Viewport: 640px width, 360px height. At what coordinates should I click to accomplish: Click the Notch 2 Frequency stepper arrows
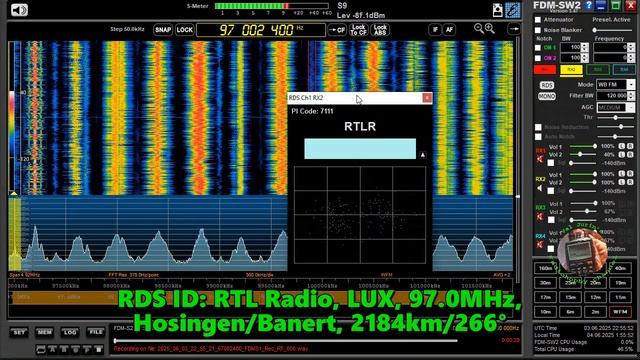[631, 58]
